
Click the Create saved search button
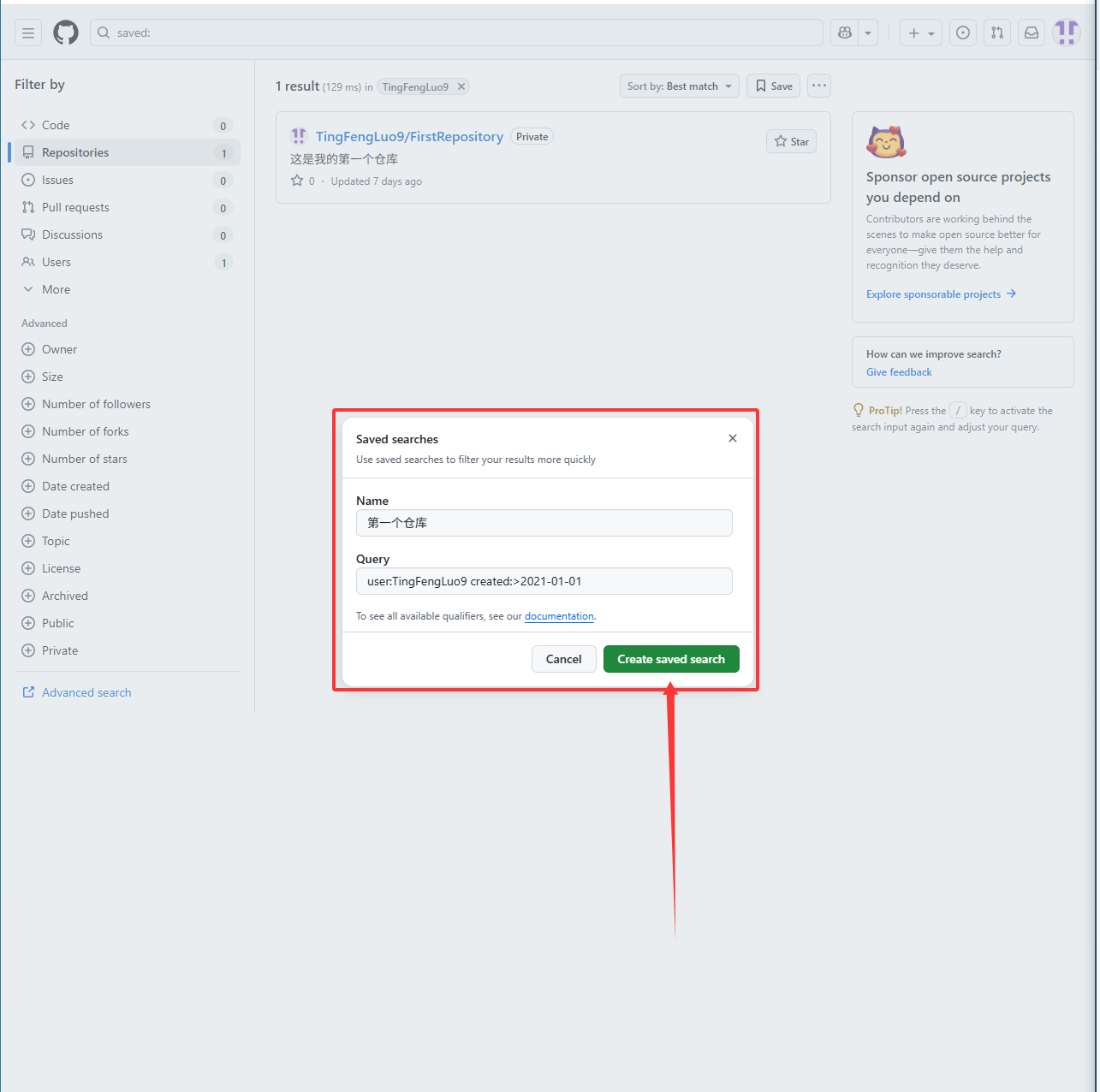pyautogui.click(x=671, y=659)
